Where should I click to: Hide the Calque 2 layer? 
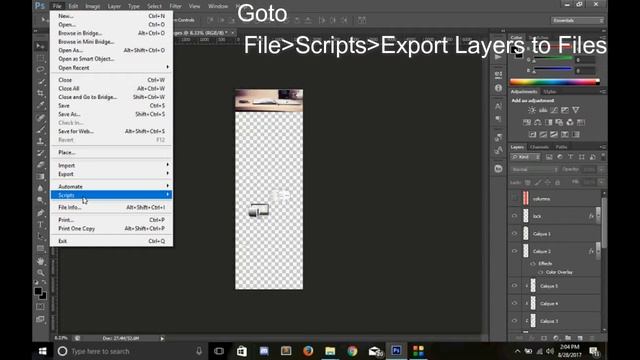click(x=515, y=251)
